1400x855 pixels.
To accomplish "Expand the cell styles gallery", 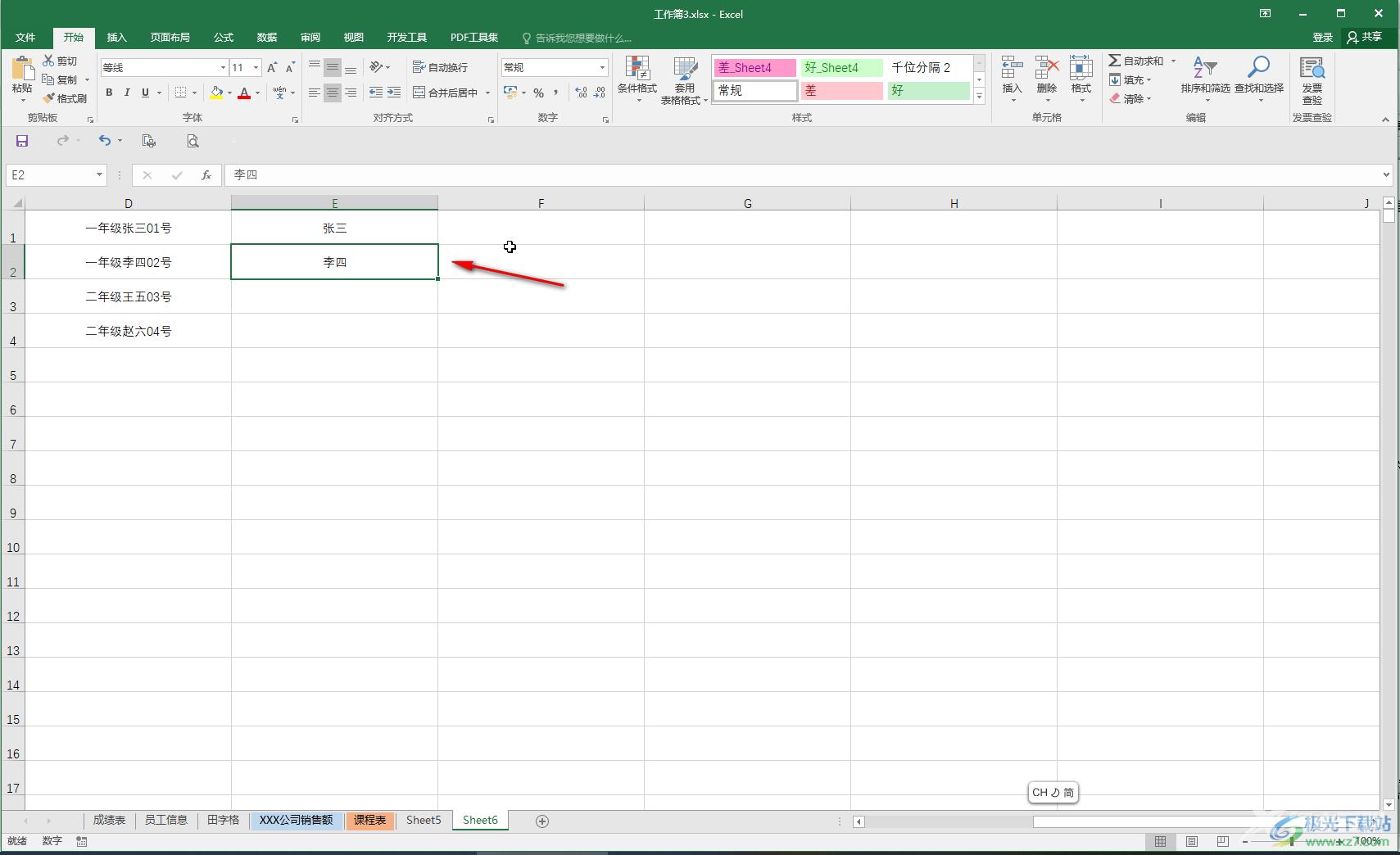I will point(980,96).
